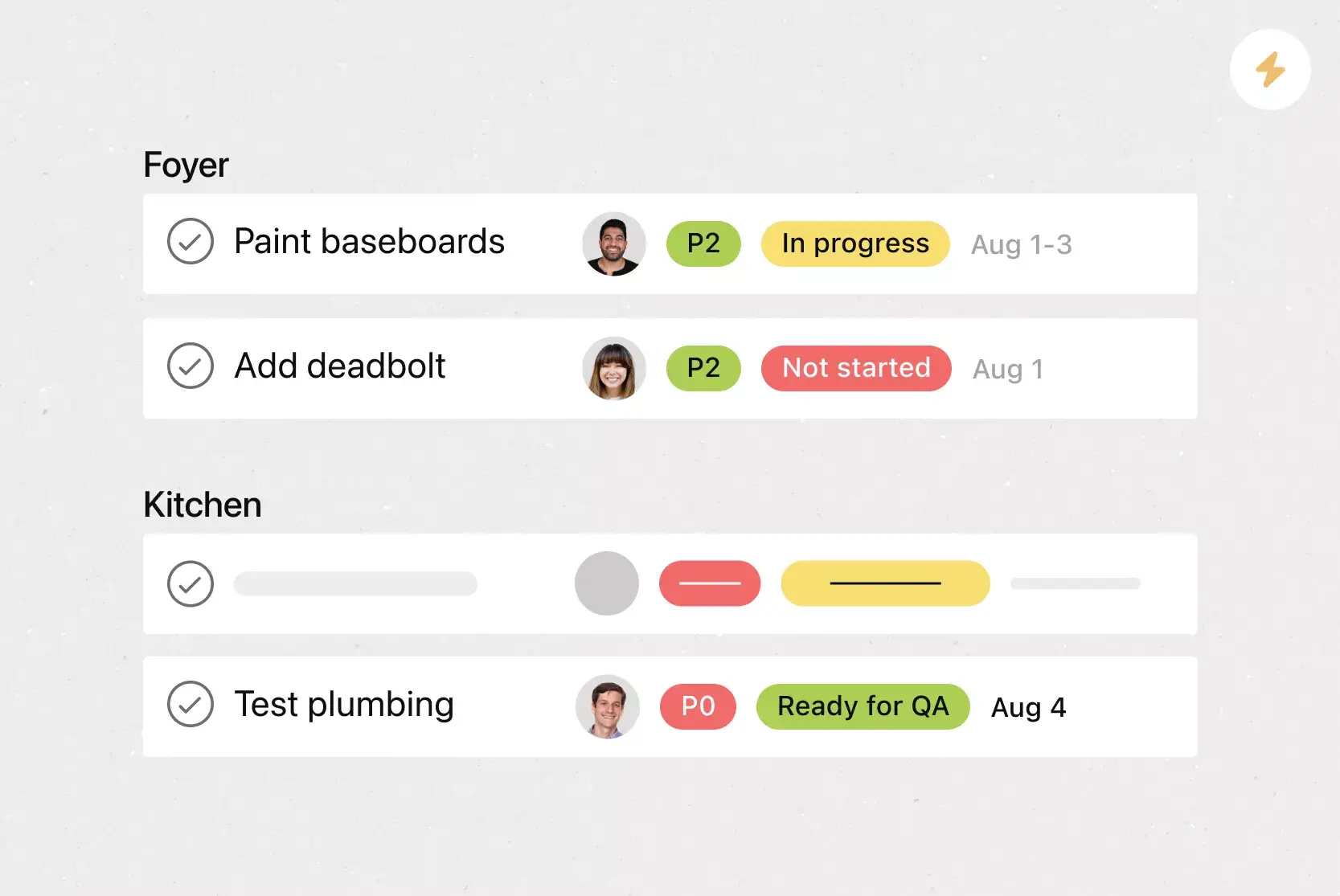Mark Paint baseboards task complete
Viewport: 1340px width, 896px height.
click(191, 241)
